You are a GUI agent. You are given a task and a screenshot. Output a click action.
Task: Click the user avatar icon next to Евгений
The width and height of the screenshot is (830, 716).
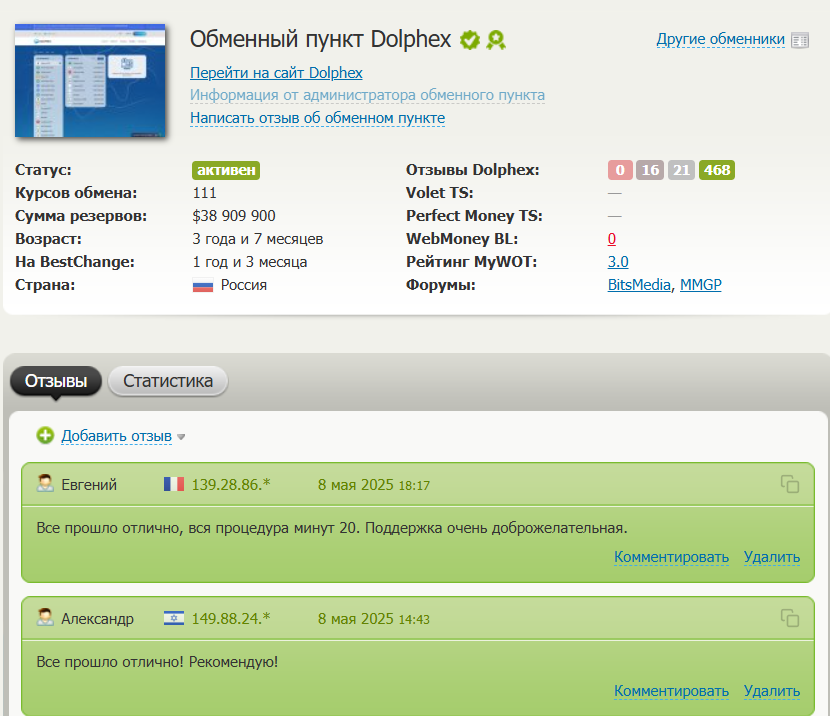[x=45, y=484]
